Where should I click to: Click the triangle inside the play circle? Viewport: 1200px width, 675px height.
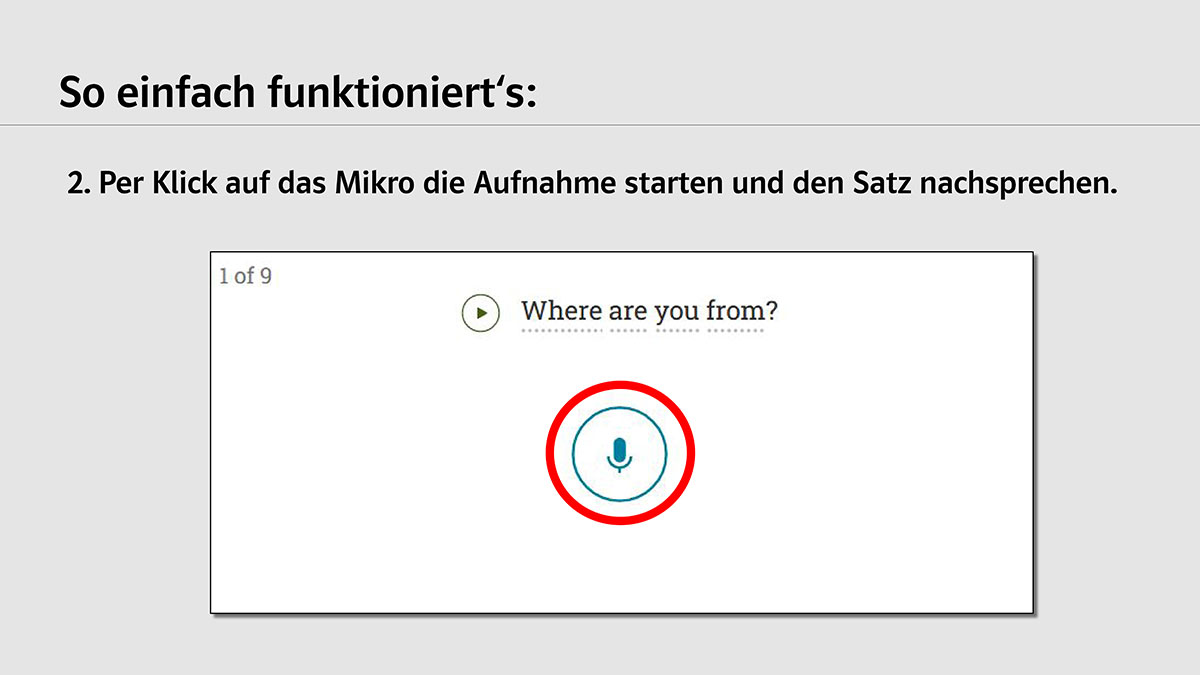482,313
